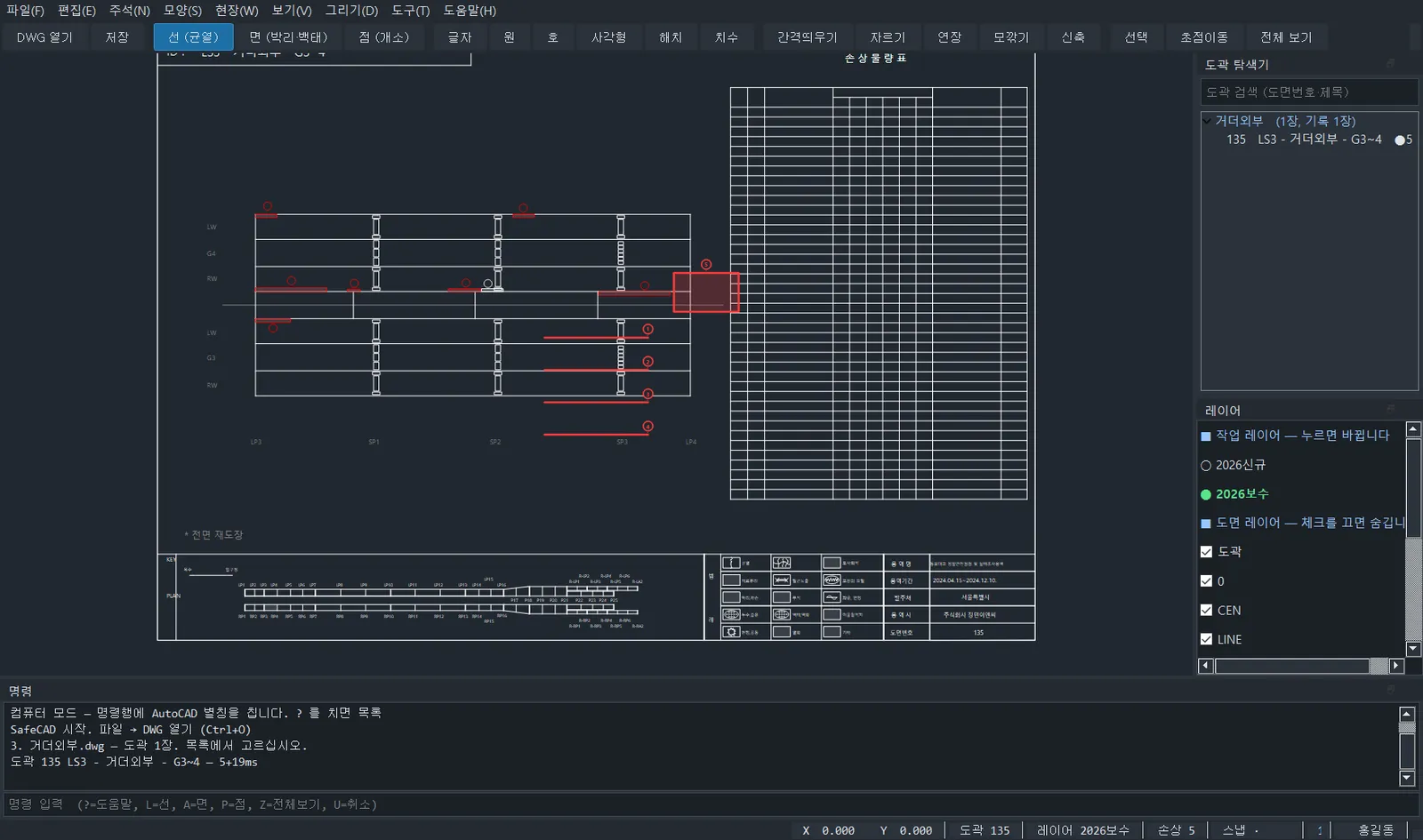This screenshot has width=1423, height=840.
Task: Click the red damage area rectangle
Action: (x=706, y=292)
